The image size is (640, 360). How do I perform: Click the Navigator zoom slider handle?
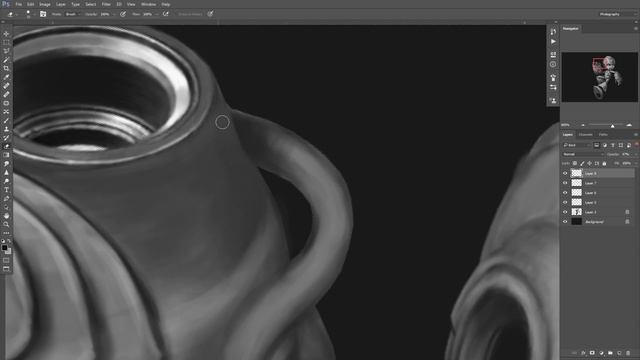pos(612,126)
